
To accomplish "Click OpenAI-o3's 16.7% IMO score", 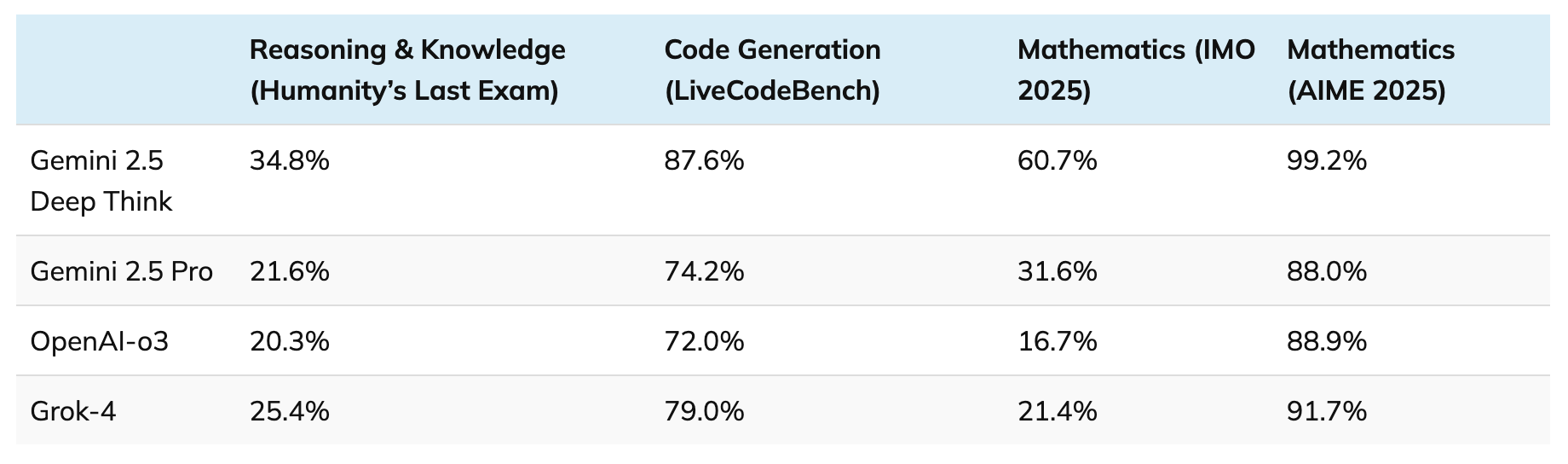I will (1057, 341).
